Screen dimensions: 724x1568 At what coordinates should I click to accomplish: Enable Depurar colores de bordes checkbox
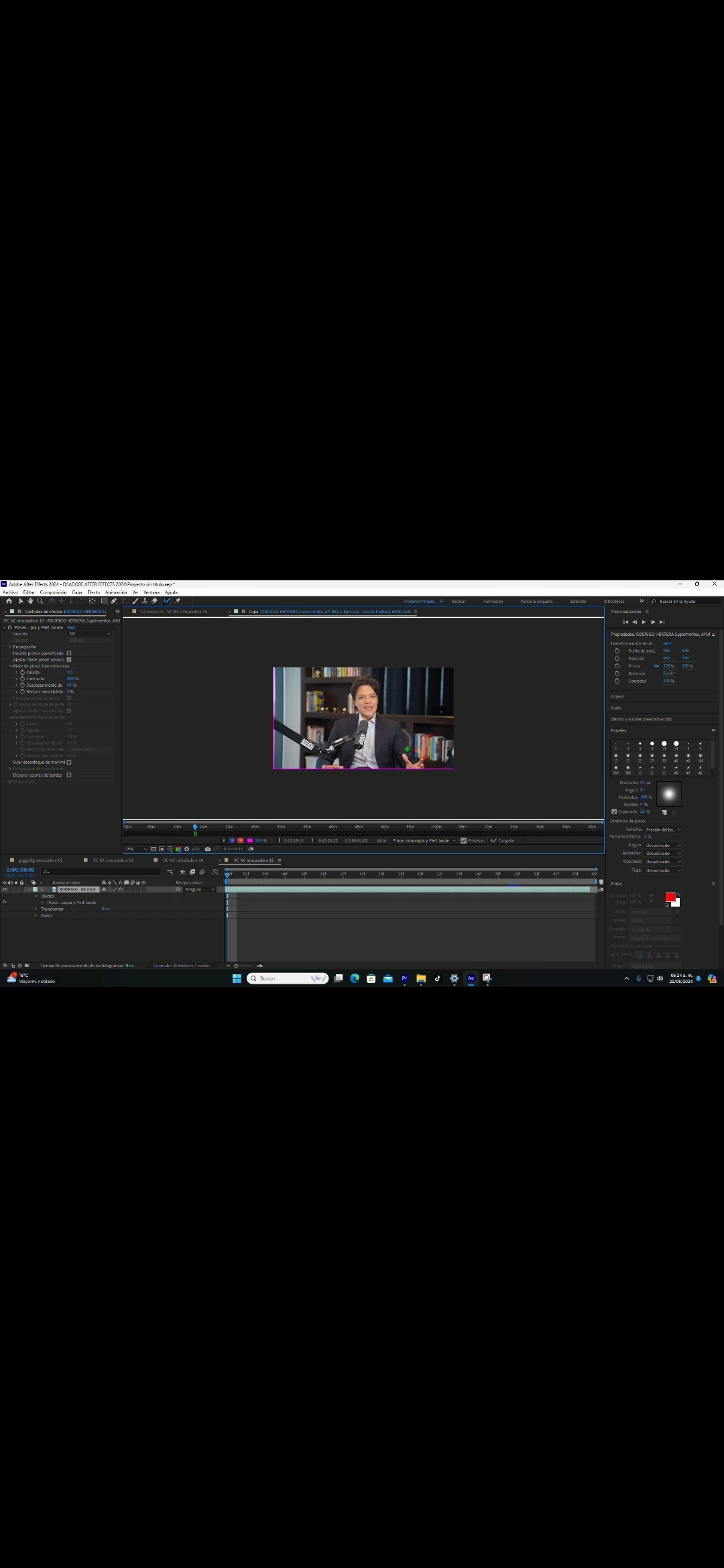pyautogui.click(x=68, y=775)
